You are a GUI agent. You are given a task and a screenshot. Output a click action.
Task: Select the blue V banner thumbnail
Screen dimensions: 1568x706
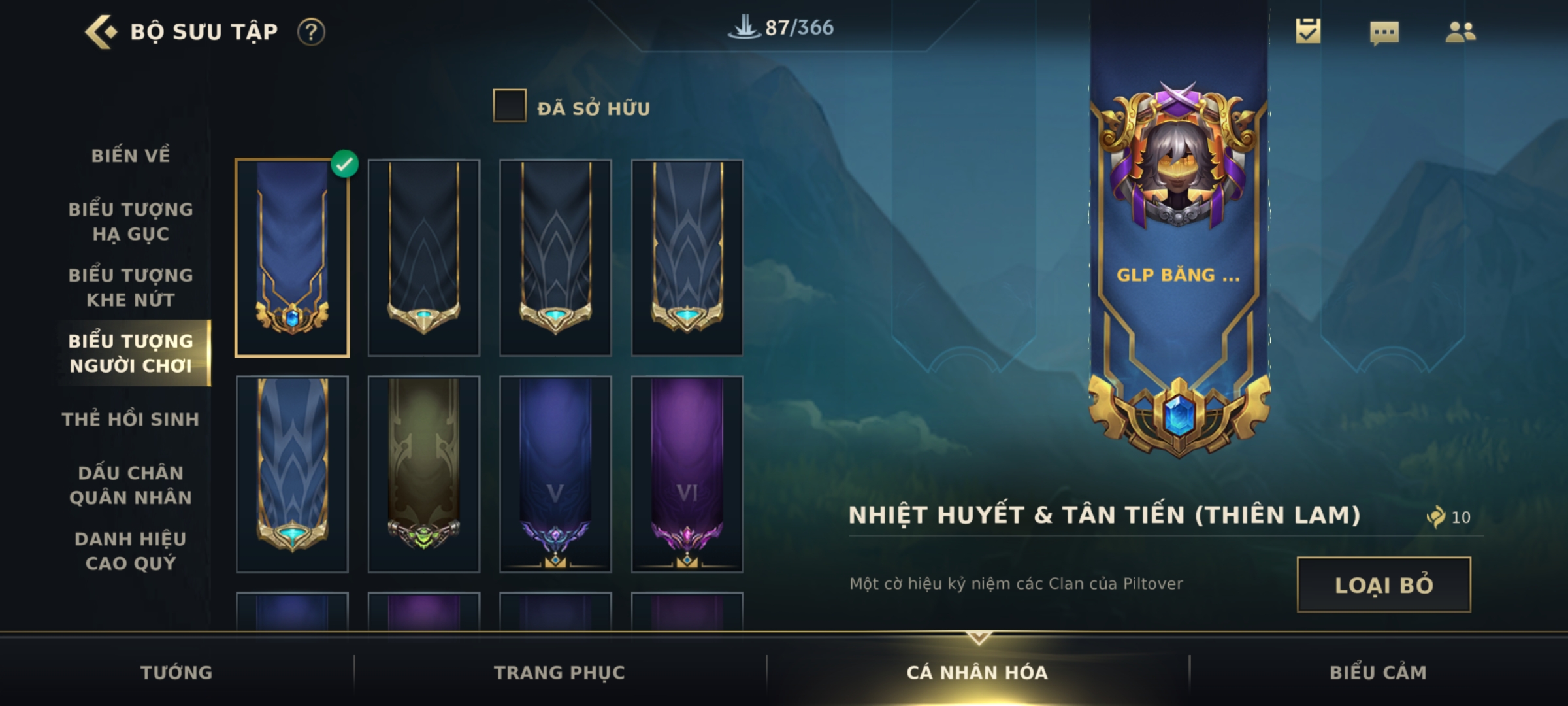click(555, 474)
